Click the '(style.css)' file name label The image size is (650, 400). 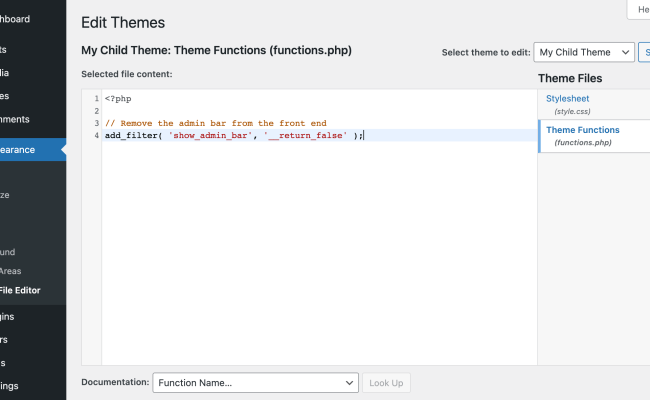pyautogui.click(x=572, y=112)
